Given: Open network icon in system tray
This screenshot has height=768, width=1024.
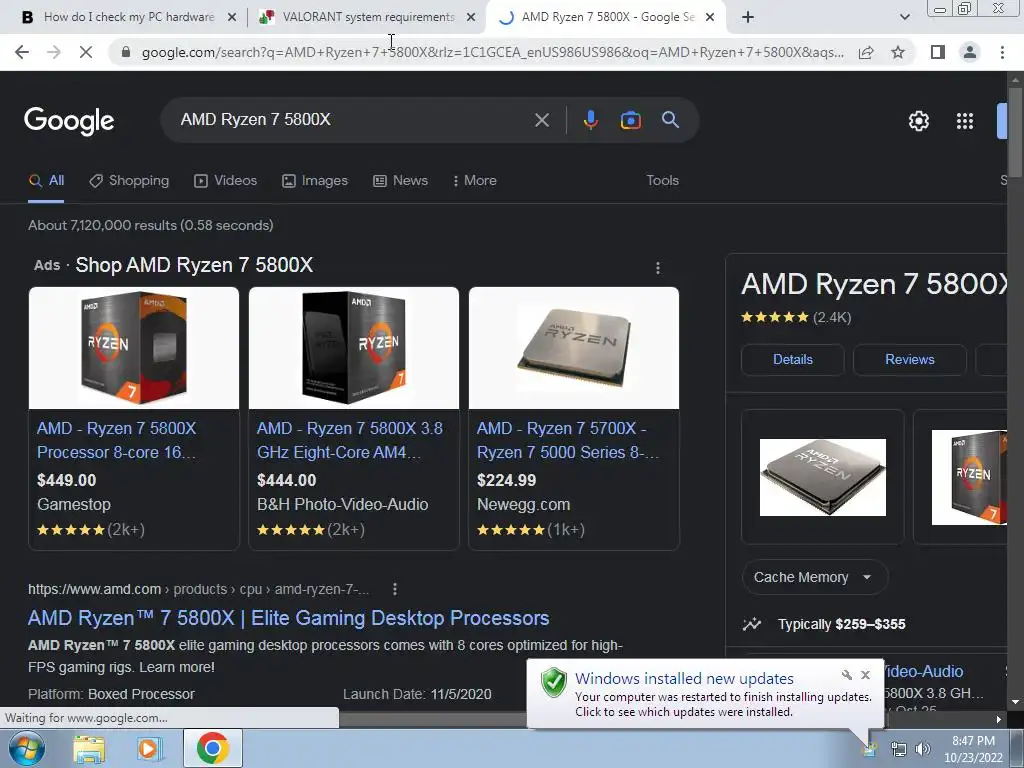Looking at the screenshot, I should tap(899, 749).
